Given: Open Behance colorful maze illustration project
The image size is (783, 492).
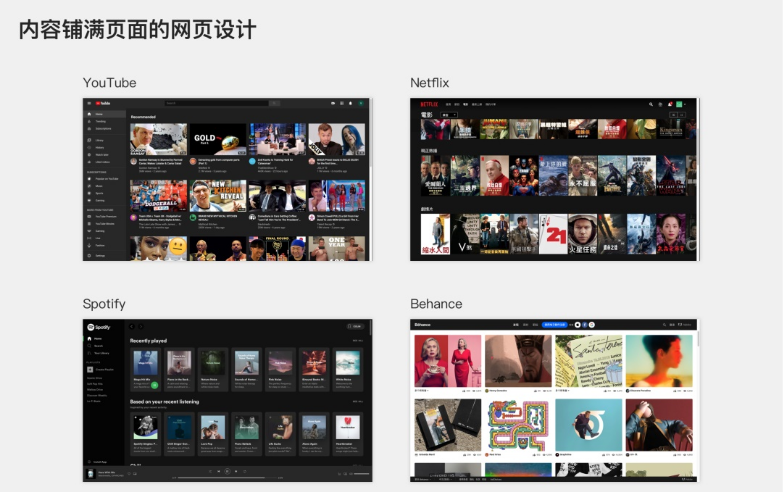Looking at the screenshot, I should click(518, 425).
